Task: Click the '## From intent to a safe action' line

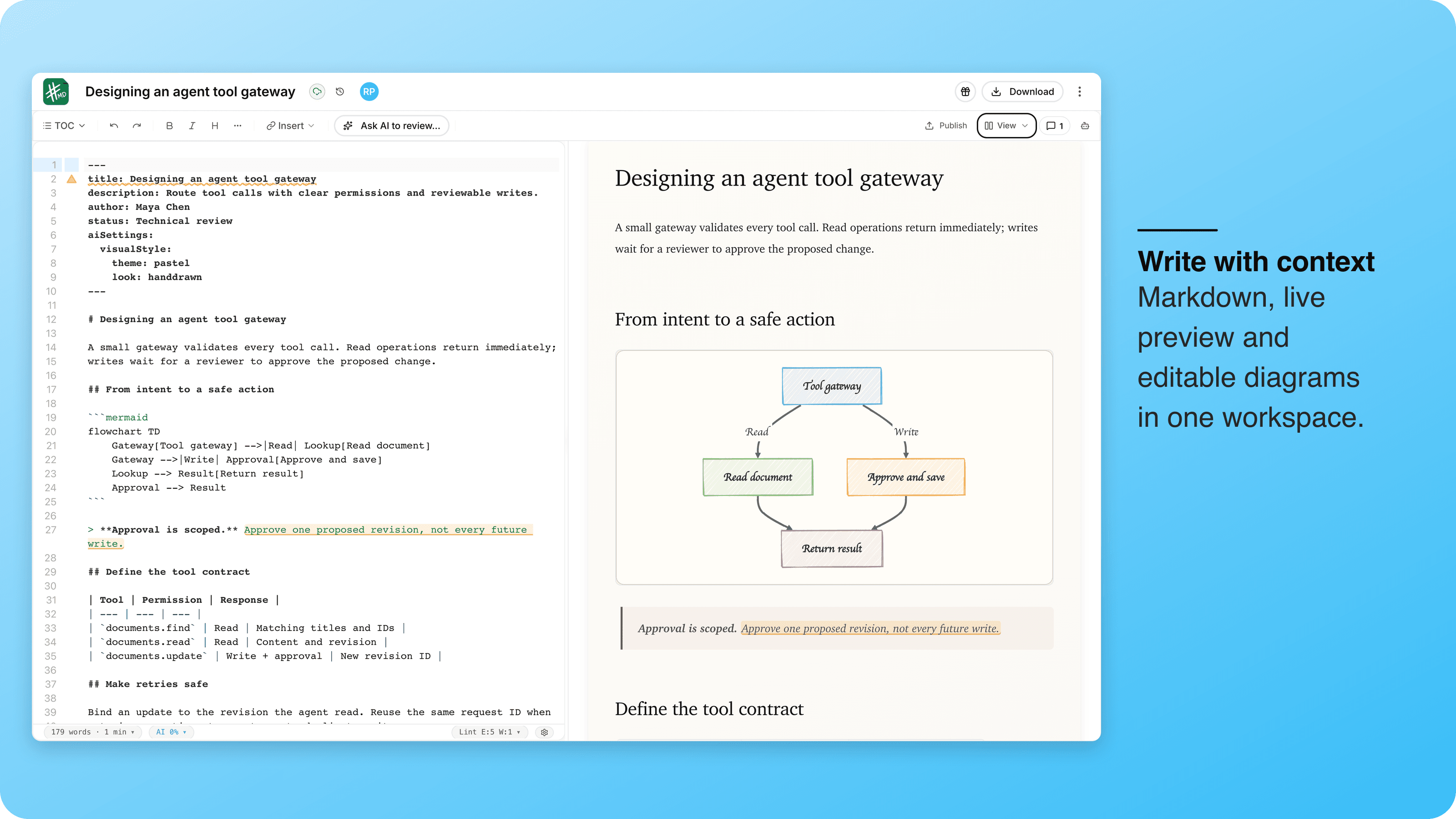Action: [x=181, y=389]
